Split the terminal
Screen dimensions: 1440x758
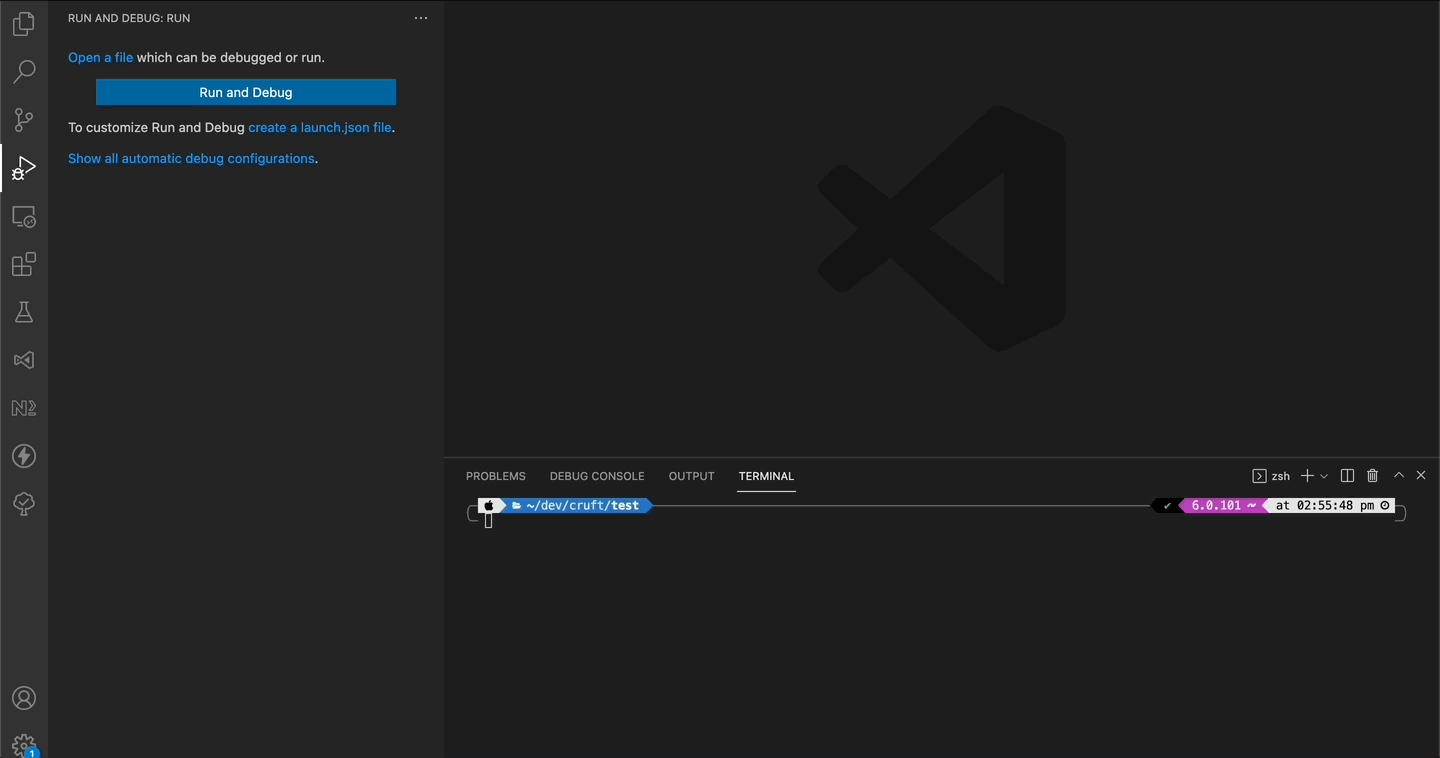coord(1347,476)
